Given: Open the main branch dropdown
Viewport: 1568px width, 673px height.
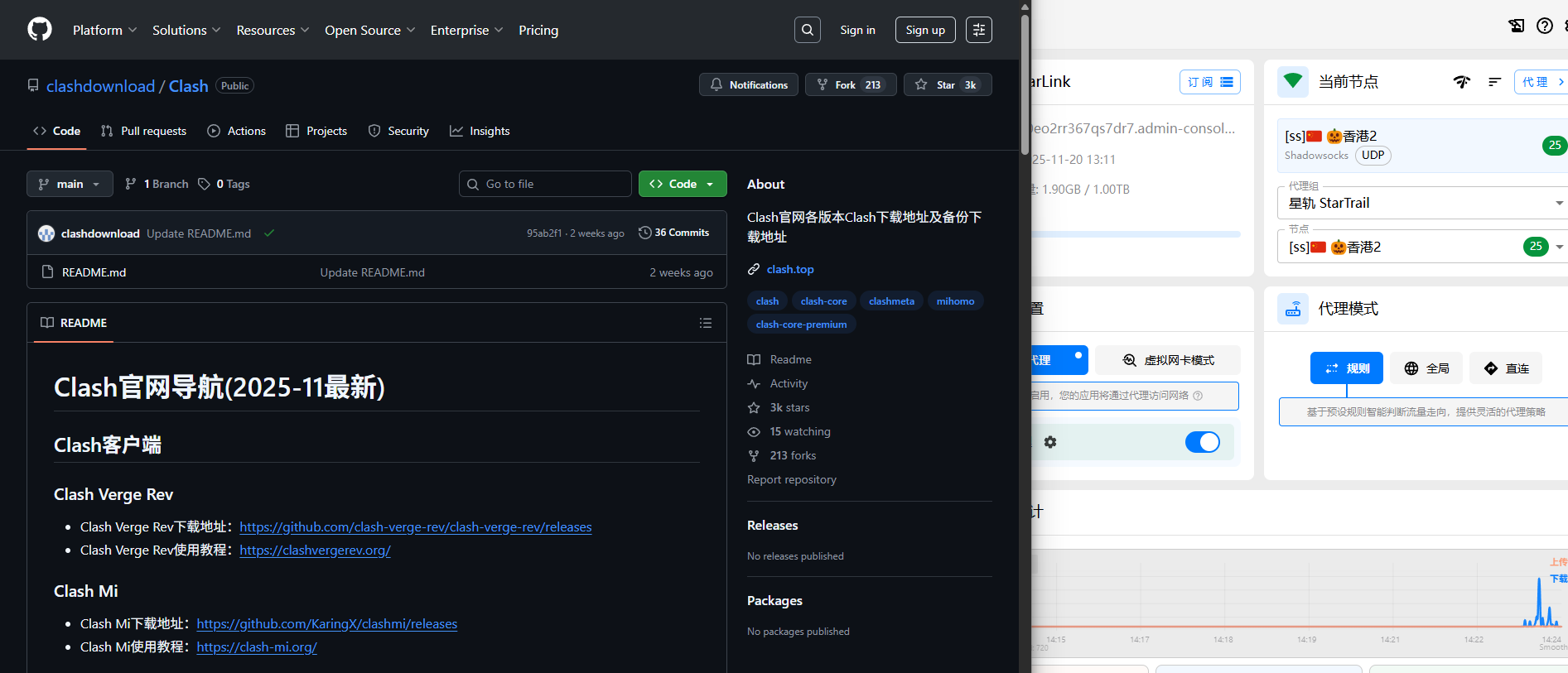Looking at the screenshot, I should 70,184.
